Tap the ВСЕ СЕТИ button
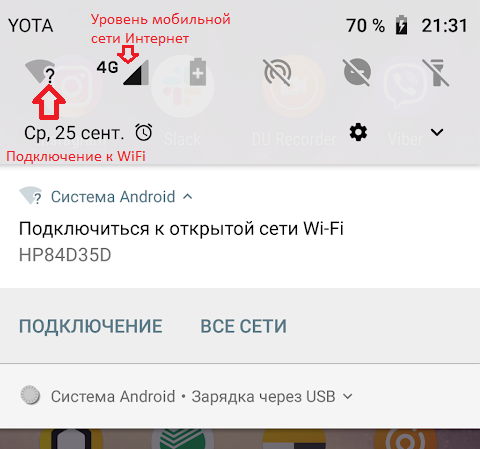This screenshot has width=480, height=449. (x=243, y=326)
